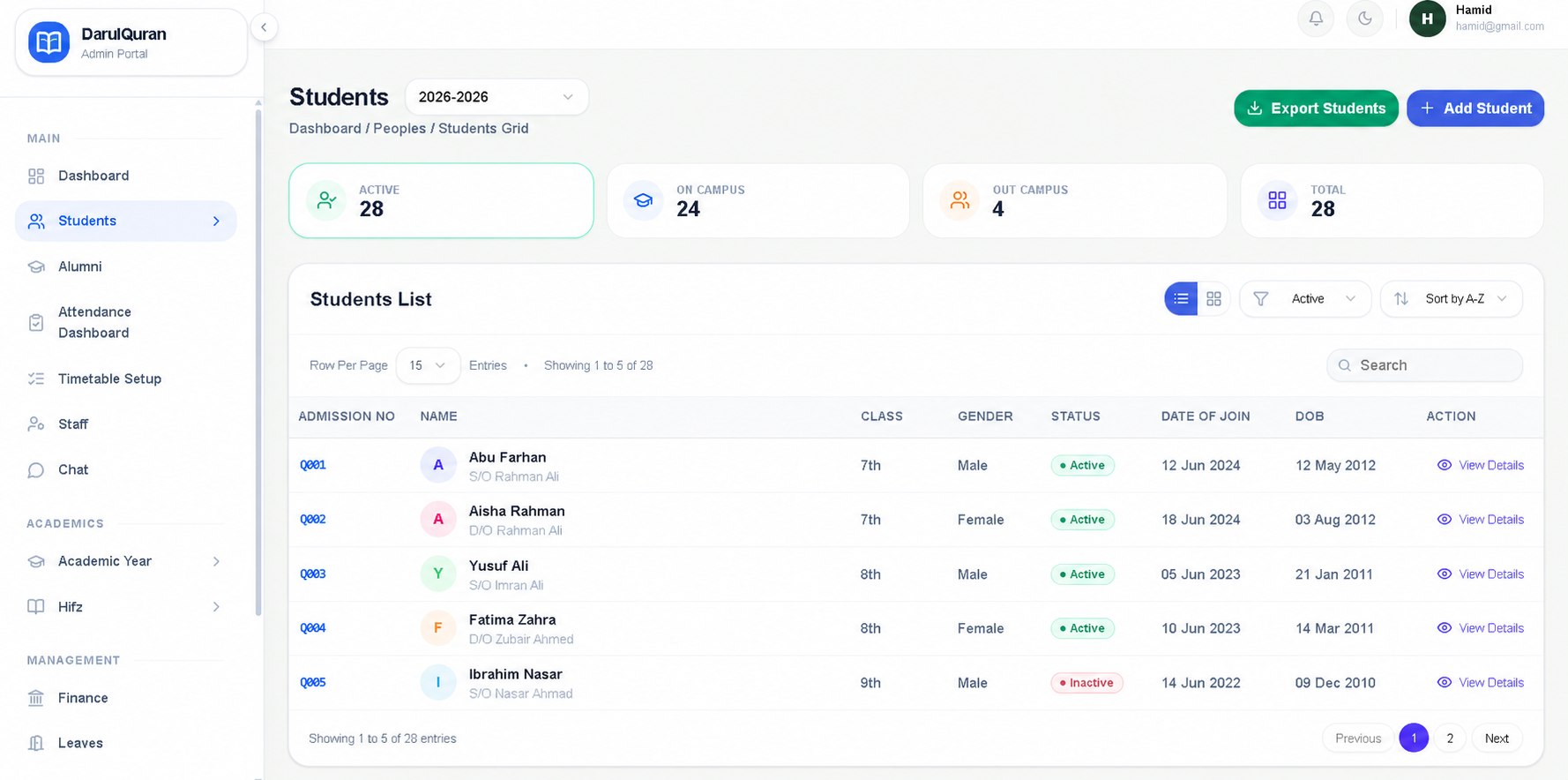Click the Next pagination button

pyautogui.click(x=1497, y=739)
